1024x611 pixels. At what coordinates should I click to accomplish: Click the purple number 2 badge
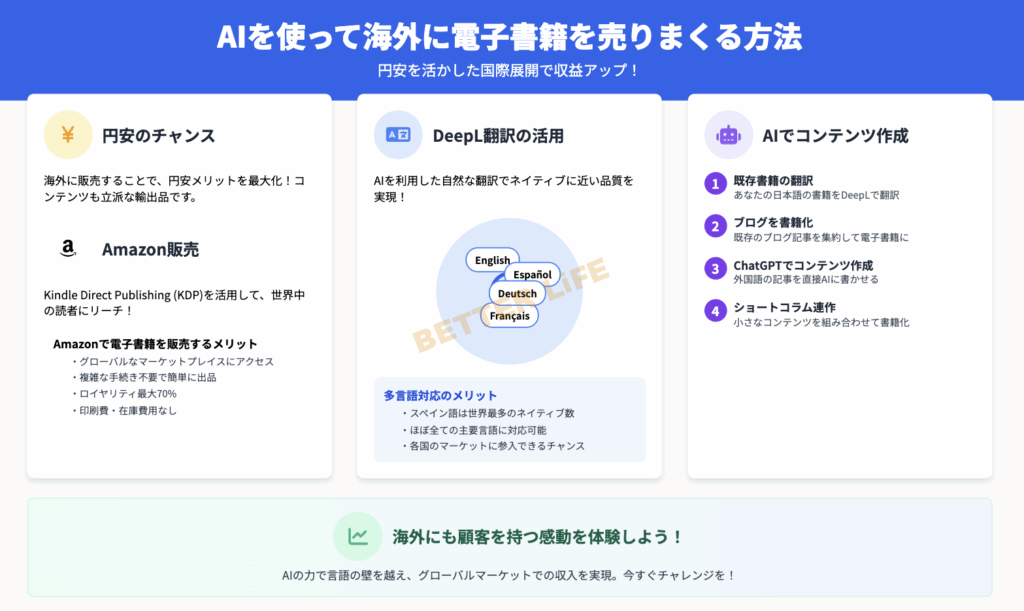(714, 226)
